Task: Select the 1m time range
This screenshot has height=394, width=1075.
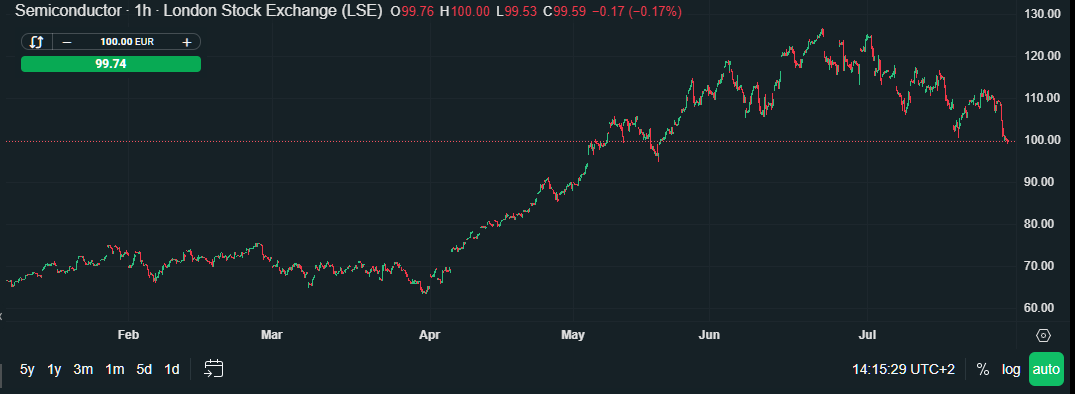Action: point(114,369)
